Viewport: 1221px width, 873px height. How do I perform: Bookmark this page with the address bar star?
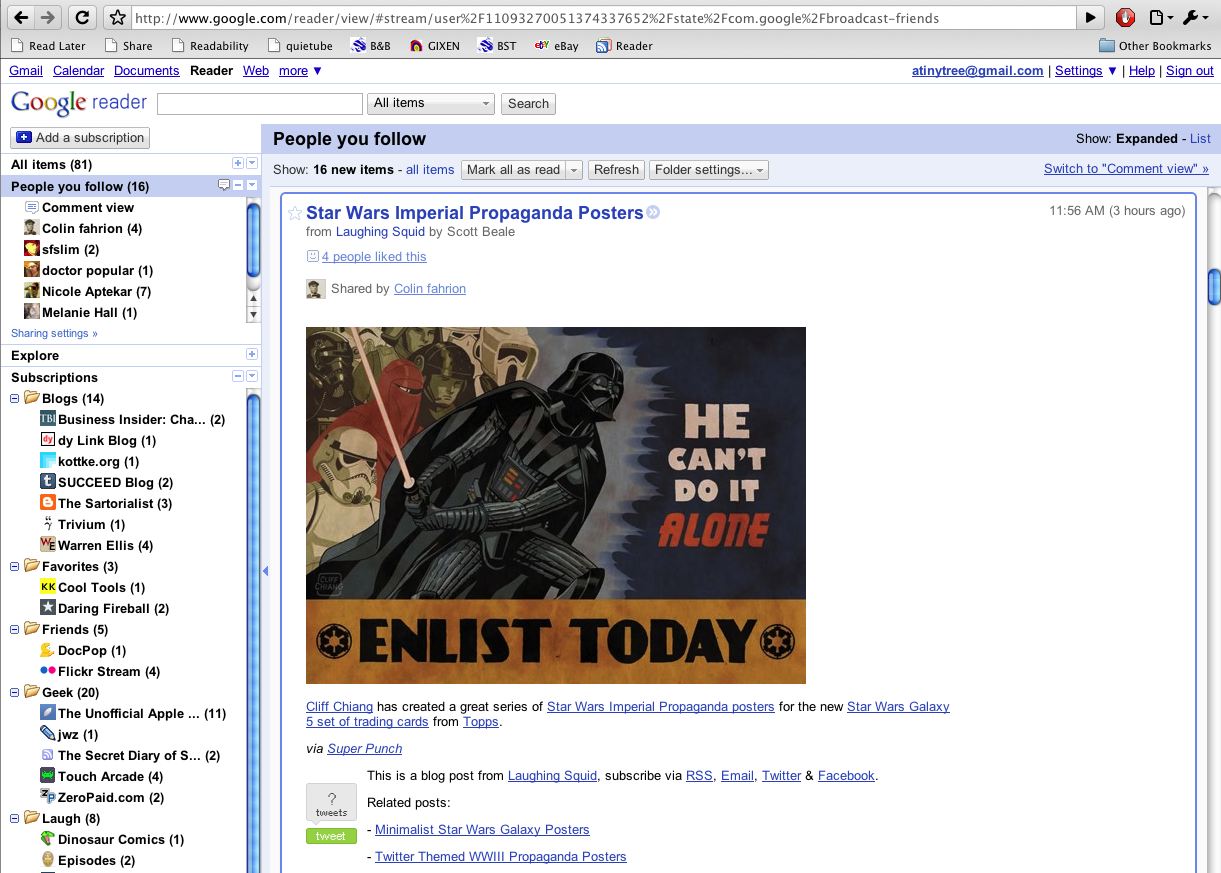[x=117, y=18]
